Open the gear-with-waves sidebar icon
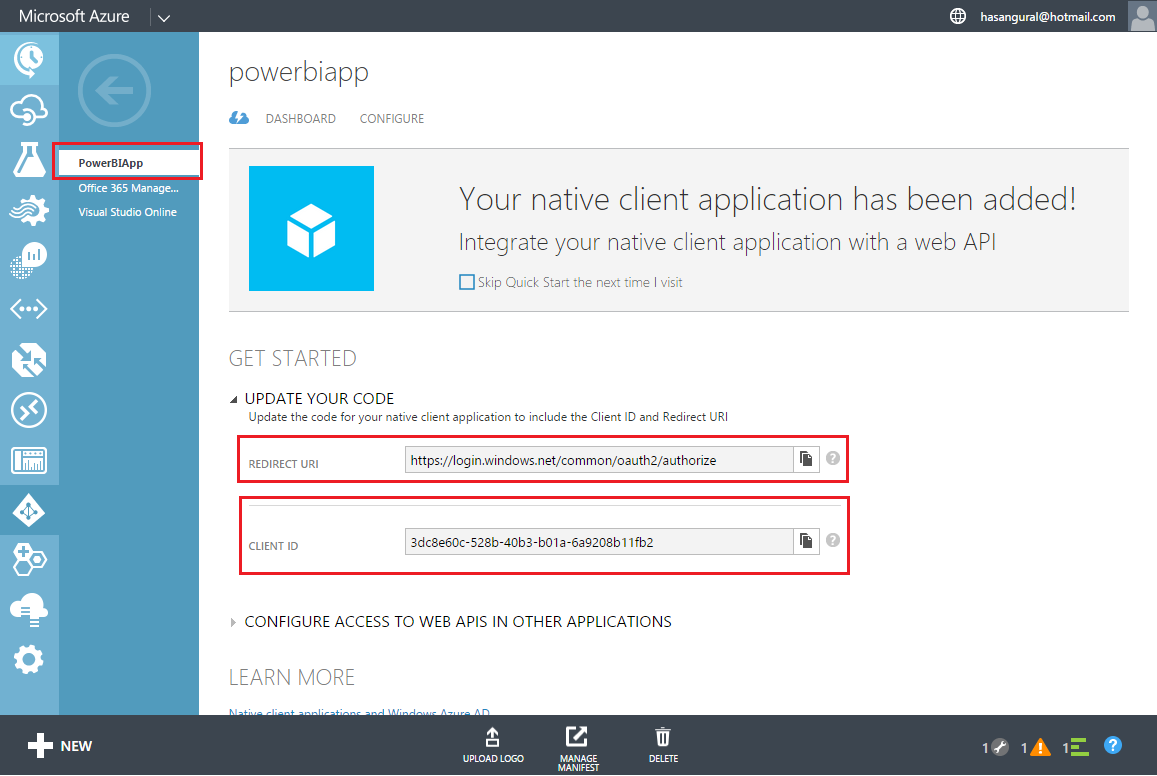The height and width of the screenshot is (776, 1157). point(29,211)
